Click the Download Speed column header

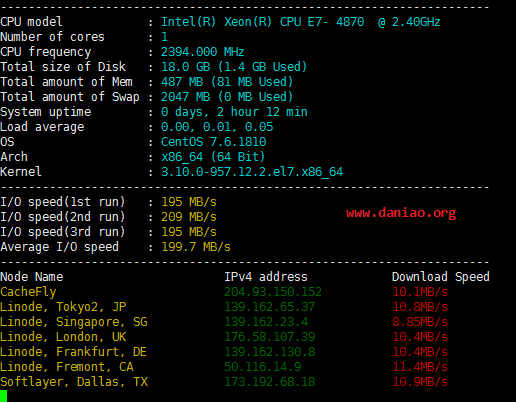click(441, 277)
